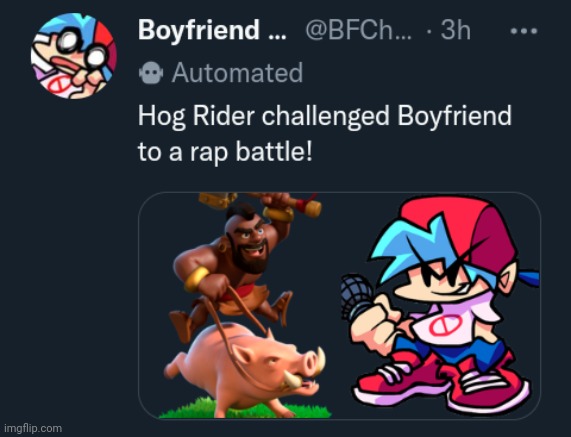Screen dimensions: 571x437
Task: Click the microphone held by Boyfriend
Action: pos(357,296)
